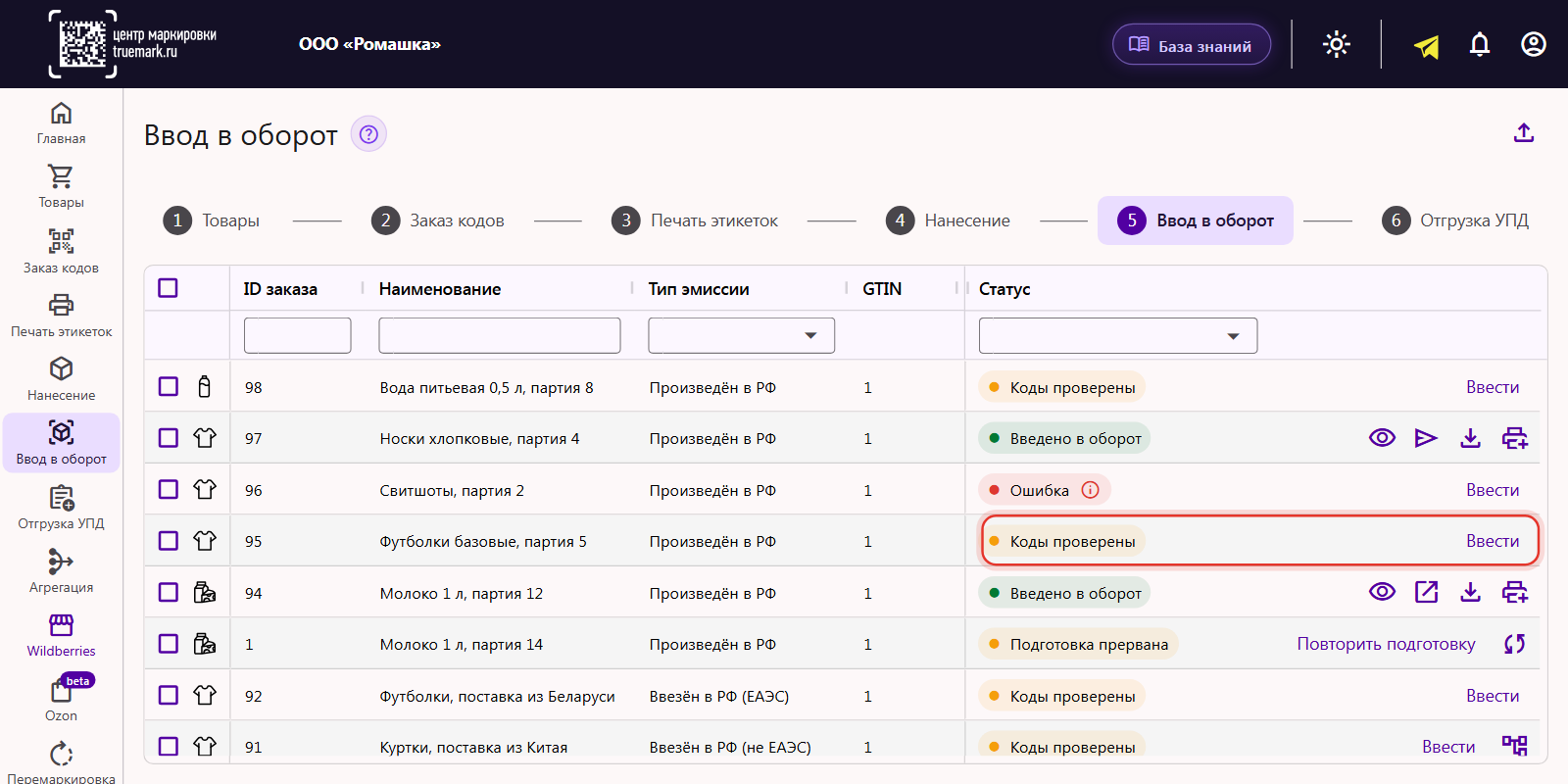Open order 94 in external view
Viewport: 1568px width, 784px height.
click(1426, 592)
